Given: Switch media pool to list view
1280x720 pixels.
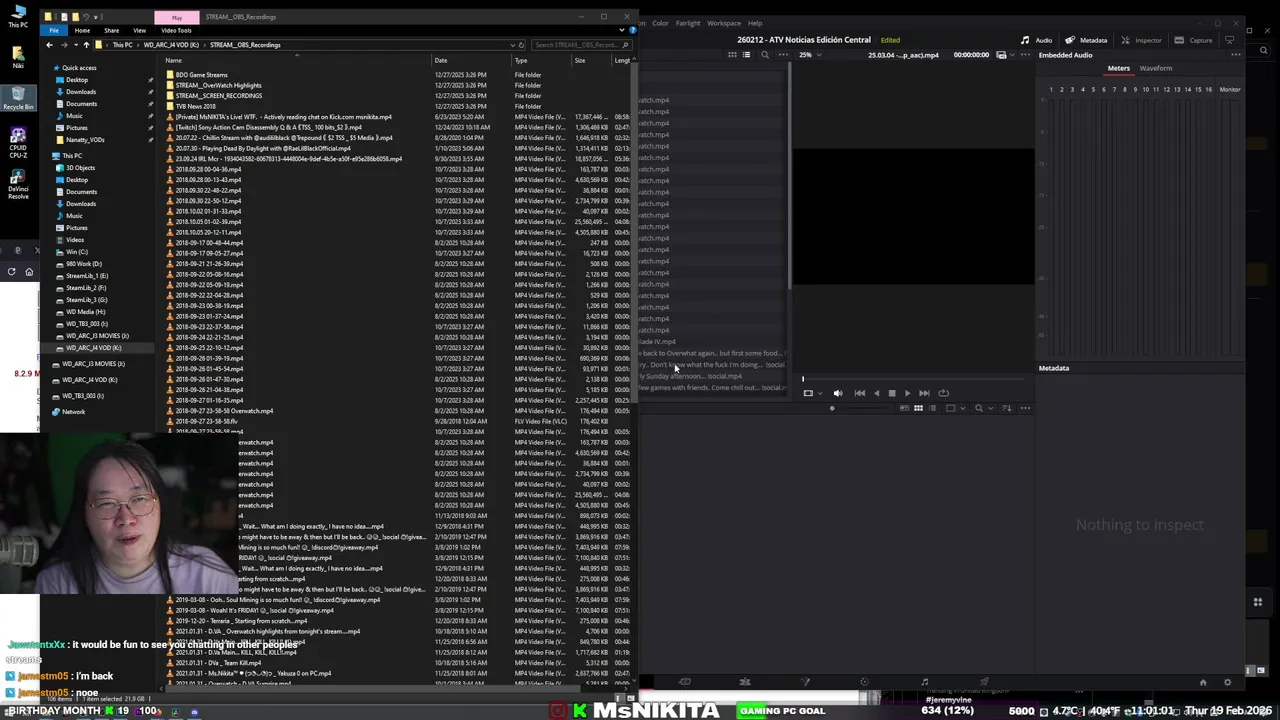Looking at the screenshot, I should coord(931,408).
